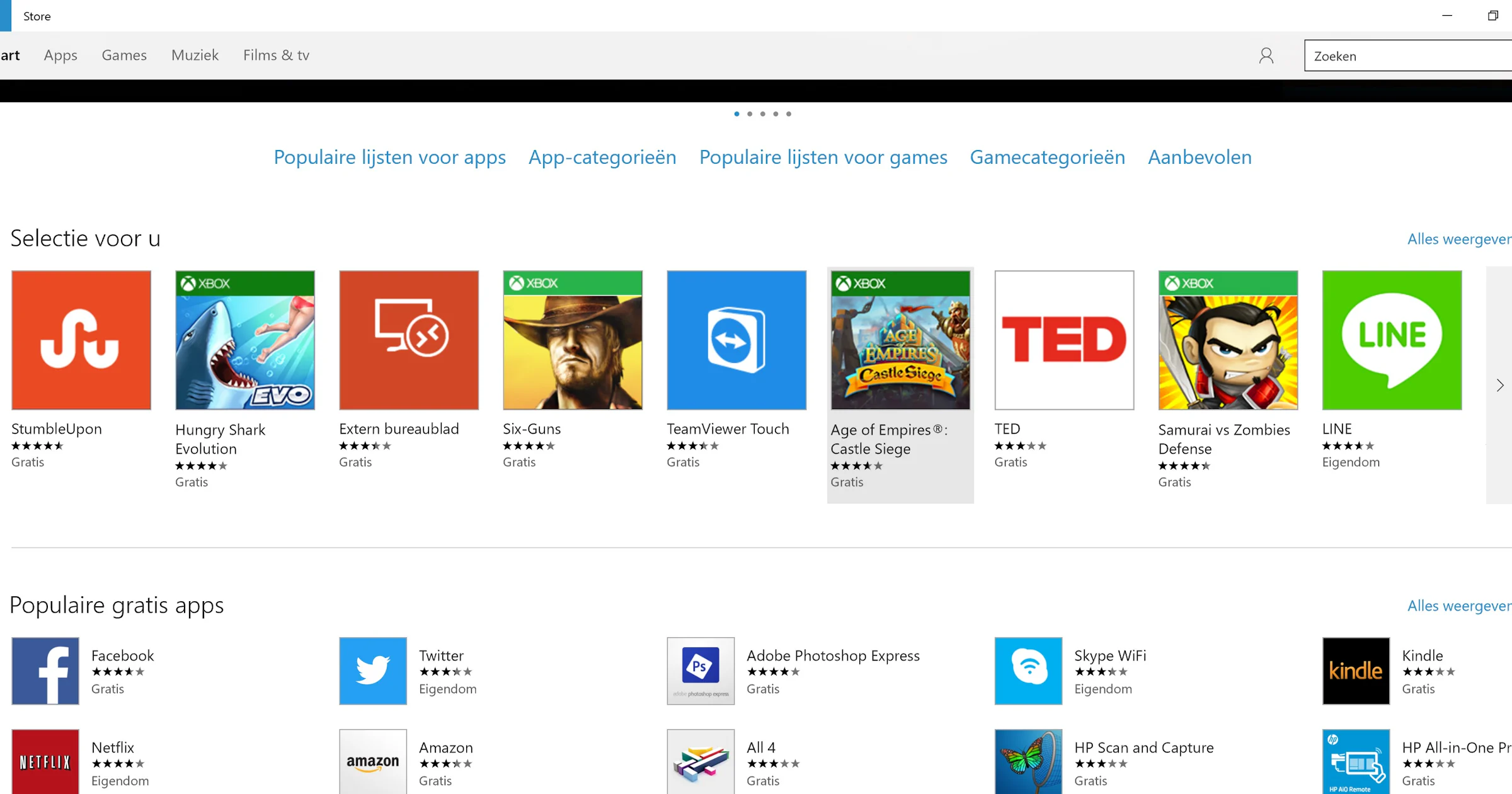Click the Netflix app icon
Image resolution: width=1512 pixels, height=794 pixels.
pos(45,761)
